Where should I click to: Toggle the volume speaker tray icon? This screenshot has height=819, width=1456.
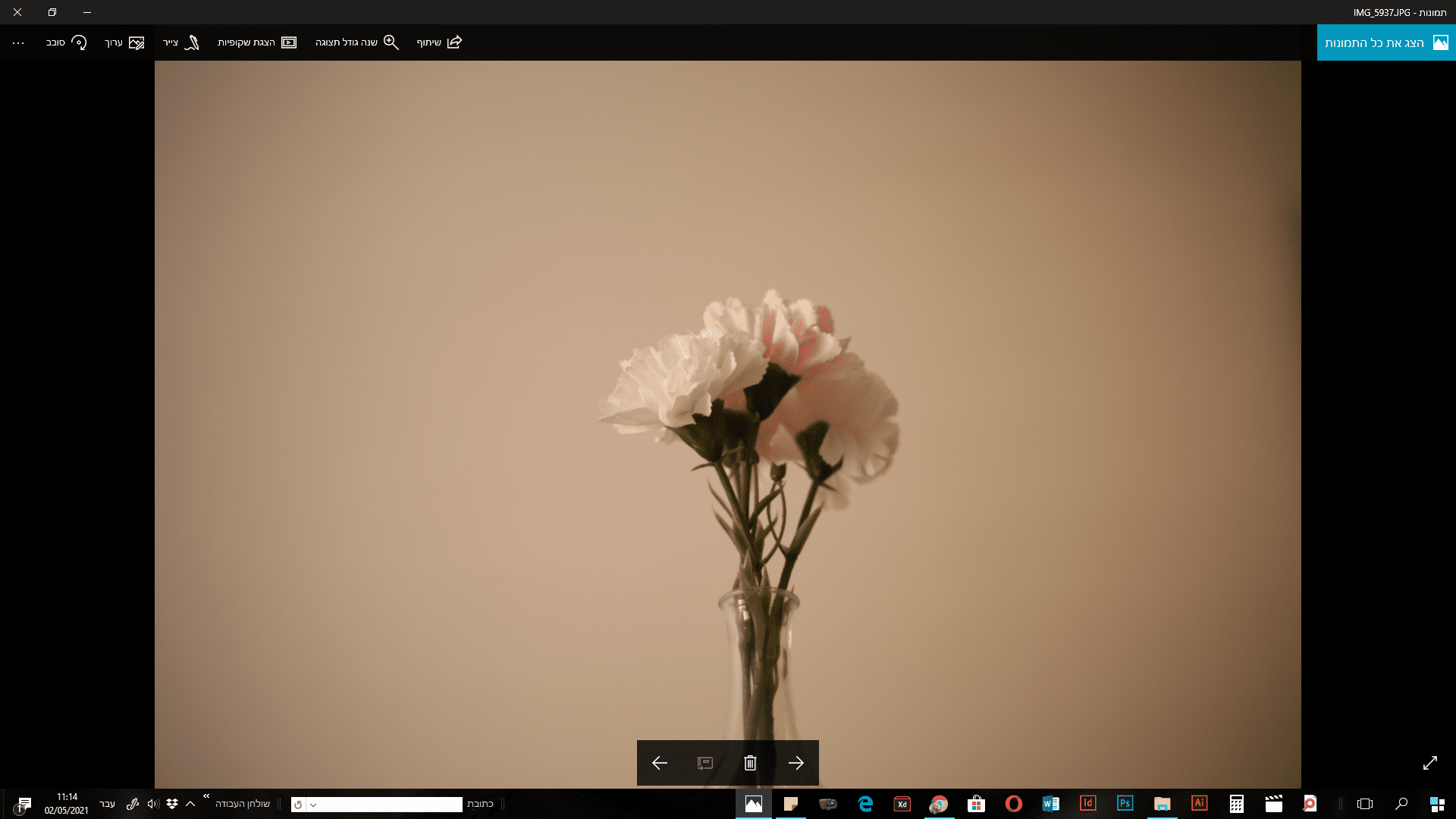[x=152, y=804]
